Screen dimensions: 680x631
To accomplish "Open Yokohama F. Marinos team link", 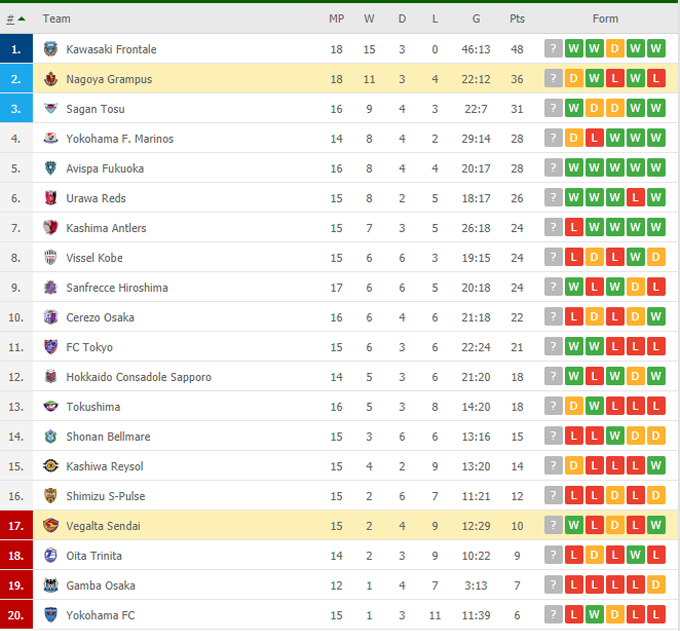I will tap(119, 139).
